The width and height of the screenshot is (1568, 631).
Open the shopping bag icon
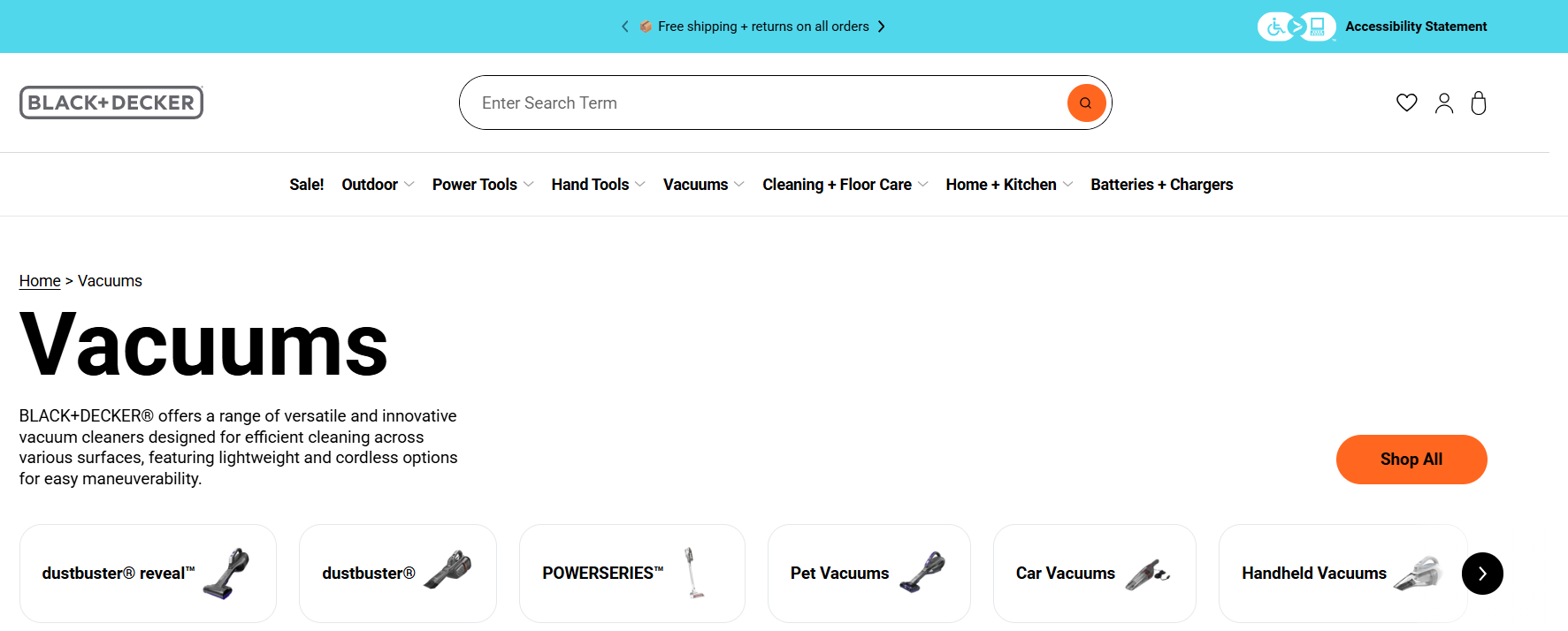tap(1478, 103)
